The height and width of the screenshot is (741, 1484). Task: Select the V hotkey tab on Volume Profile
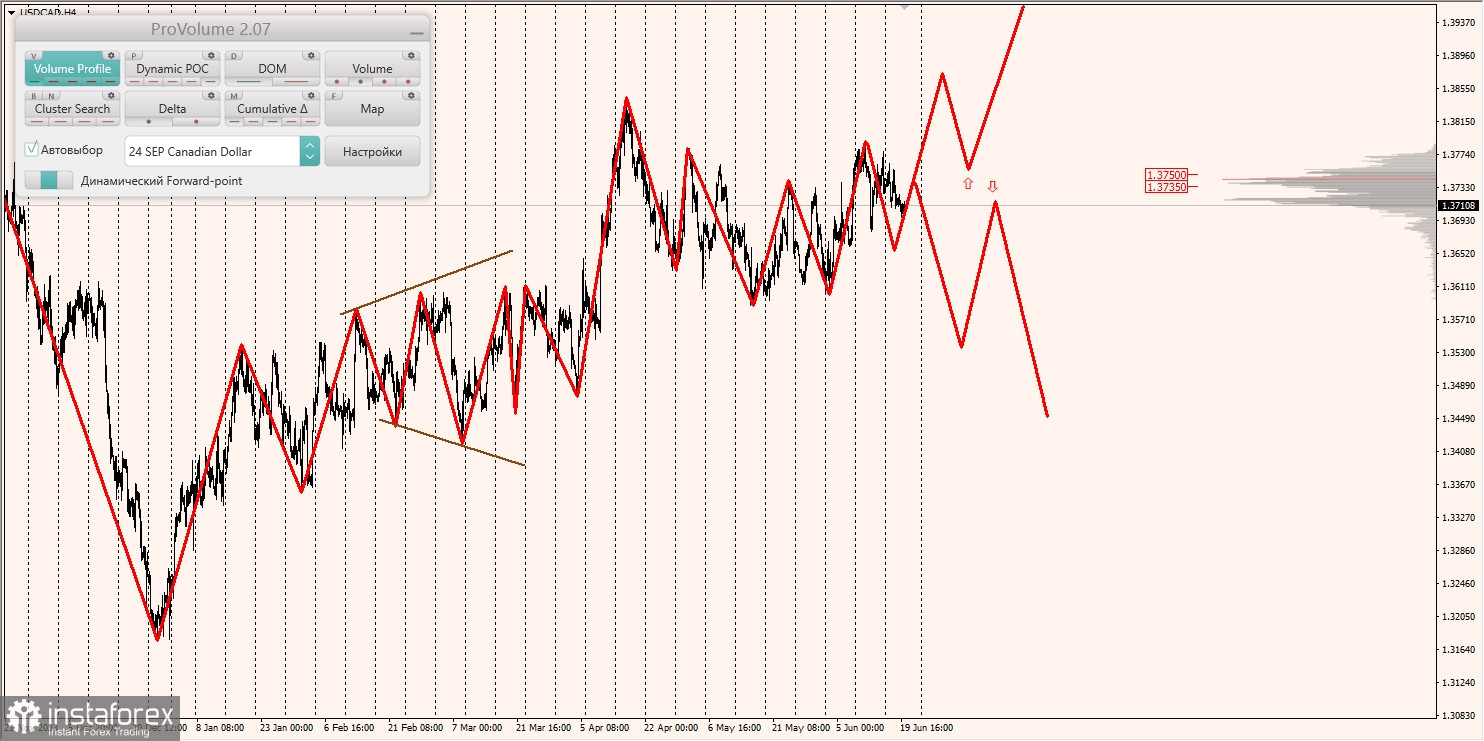click(x=33, y=56)
